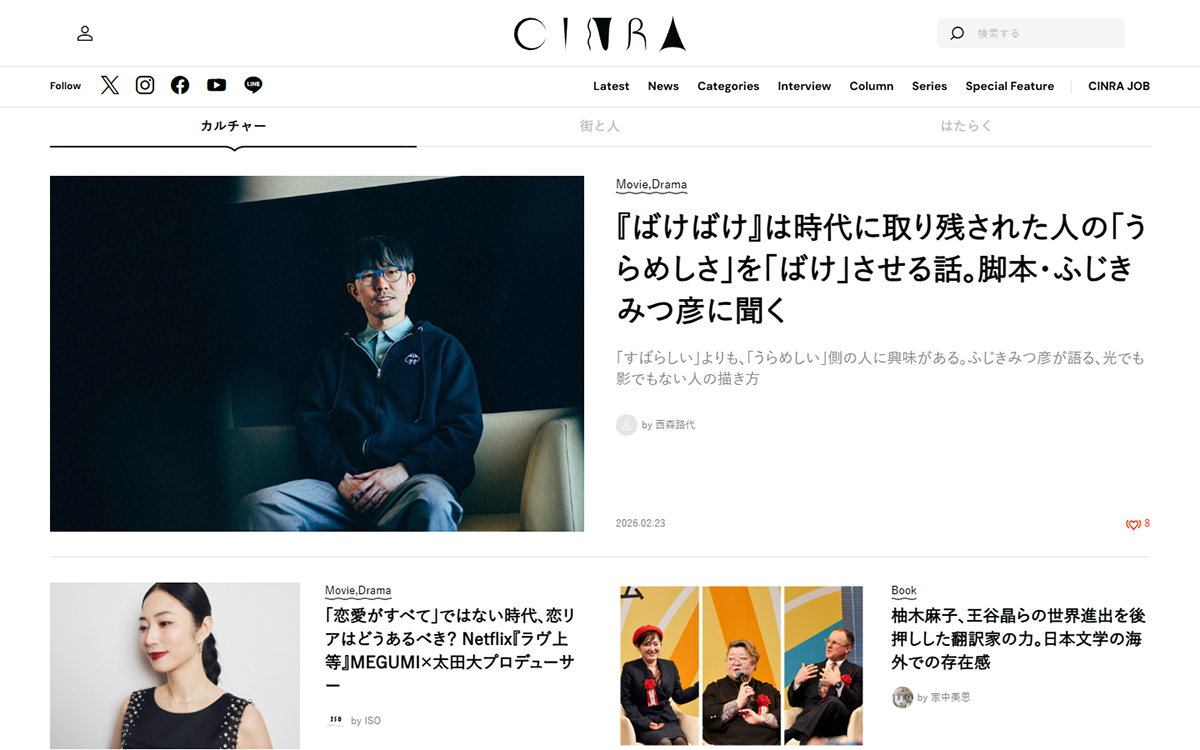Click the CINRA logo
The height and width of the screenshot is (750, 1200).
(600, 33)
